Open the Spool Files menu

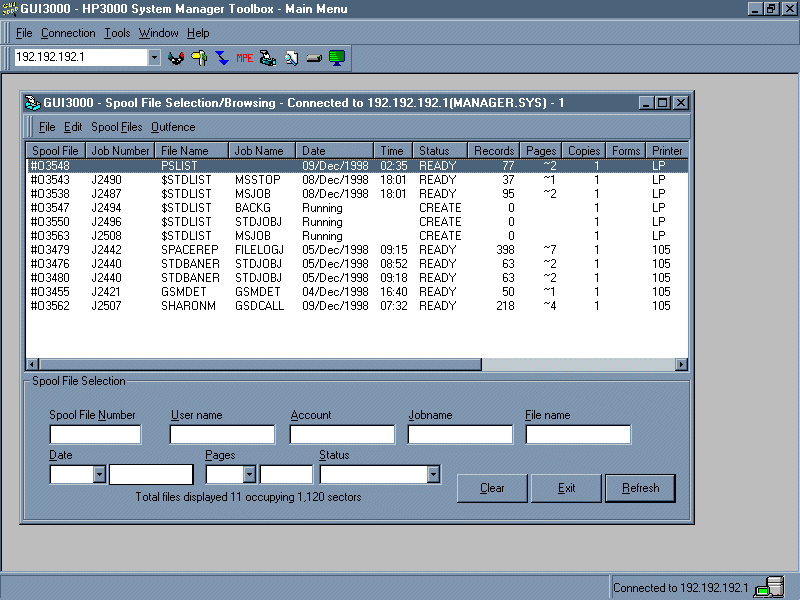point(116,127)
